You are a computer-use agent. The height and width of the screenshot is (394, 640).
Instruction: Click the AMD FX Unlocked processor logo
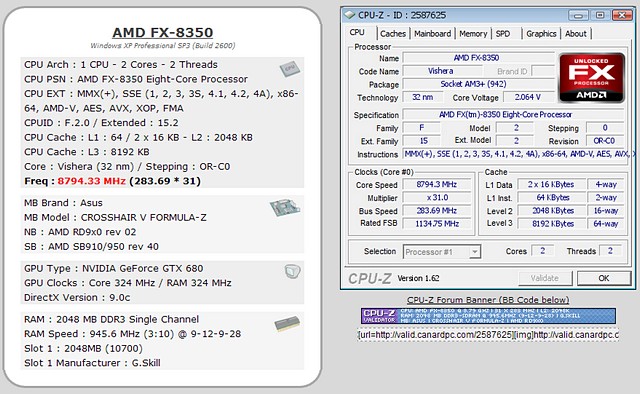(x=591, y=78)
